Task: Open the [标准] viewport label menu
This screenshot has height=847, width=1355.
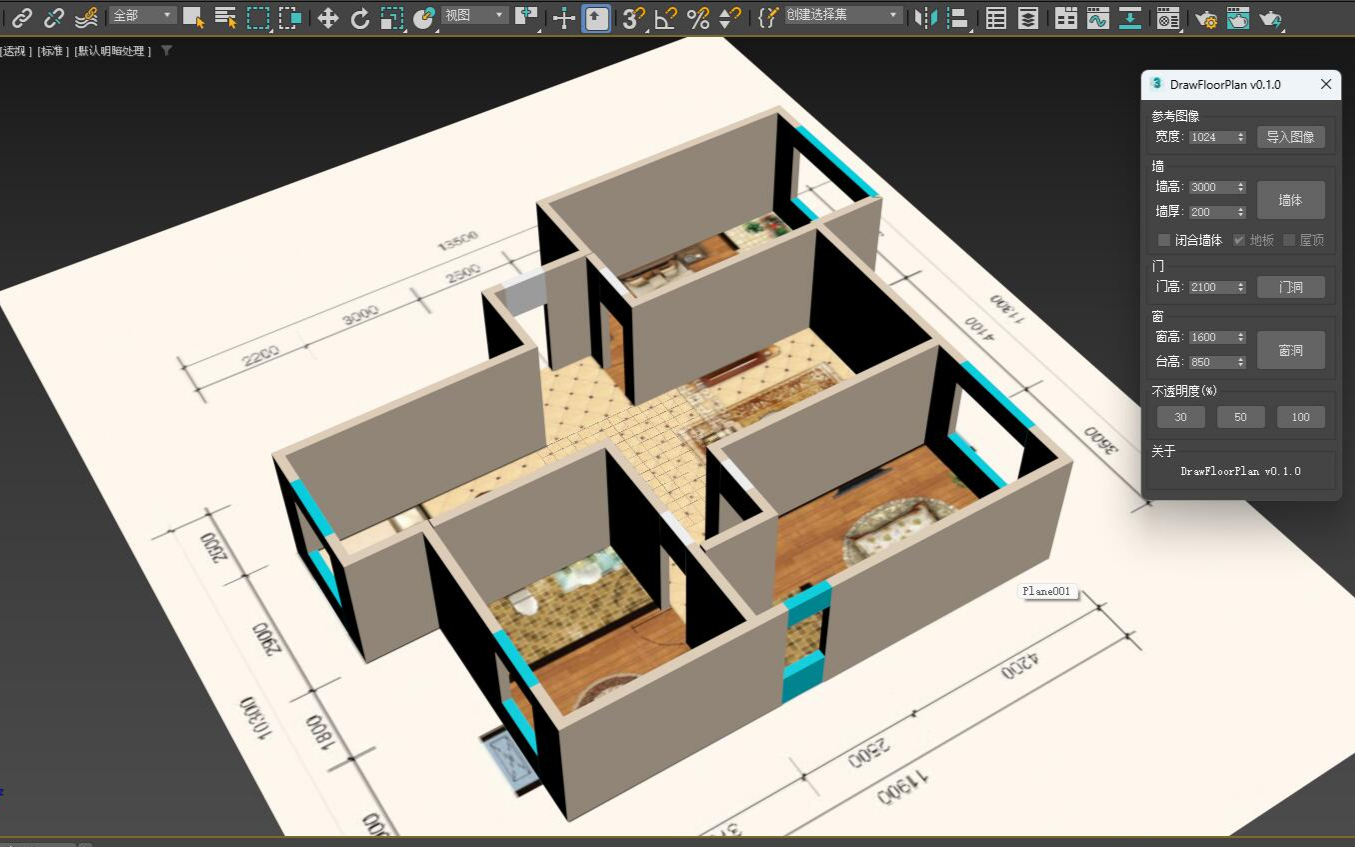Action: pos(54,51)
